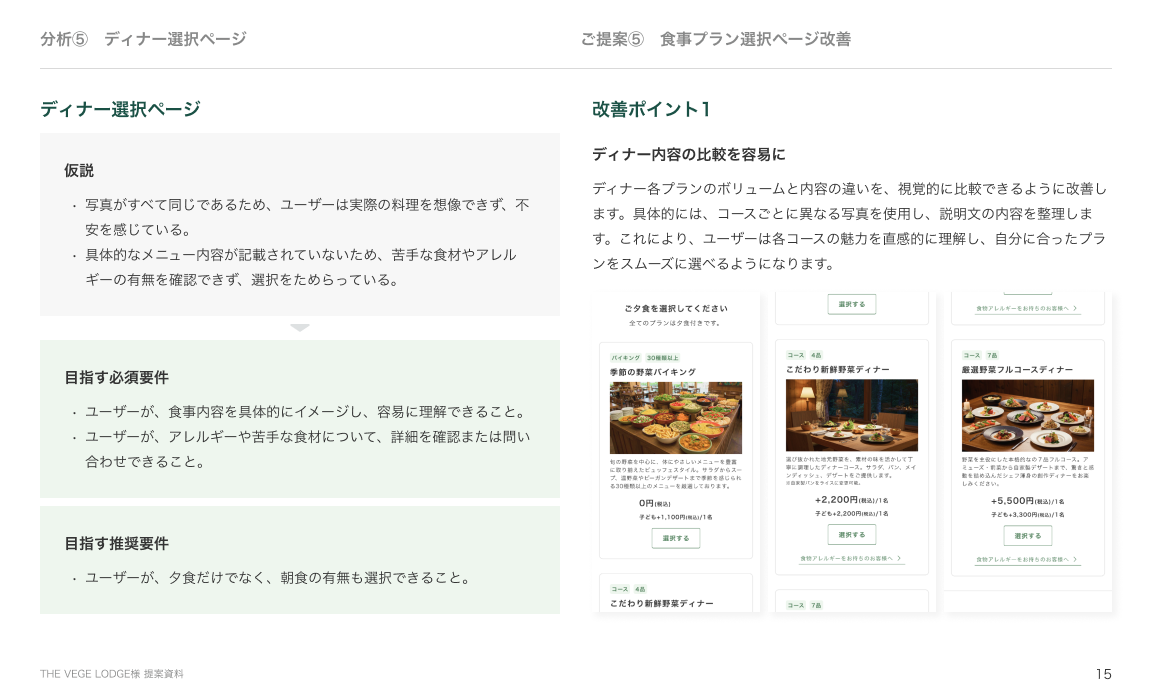
Task: Click the 7品 badge above 厳選野菜フルコースディナー
Action: point(992,355)
